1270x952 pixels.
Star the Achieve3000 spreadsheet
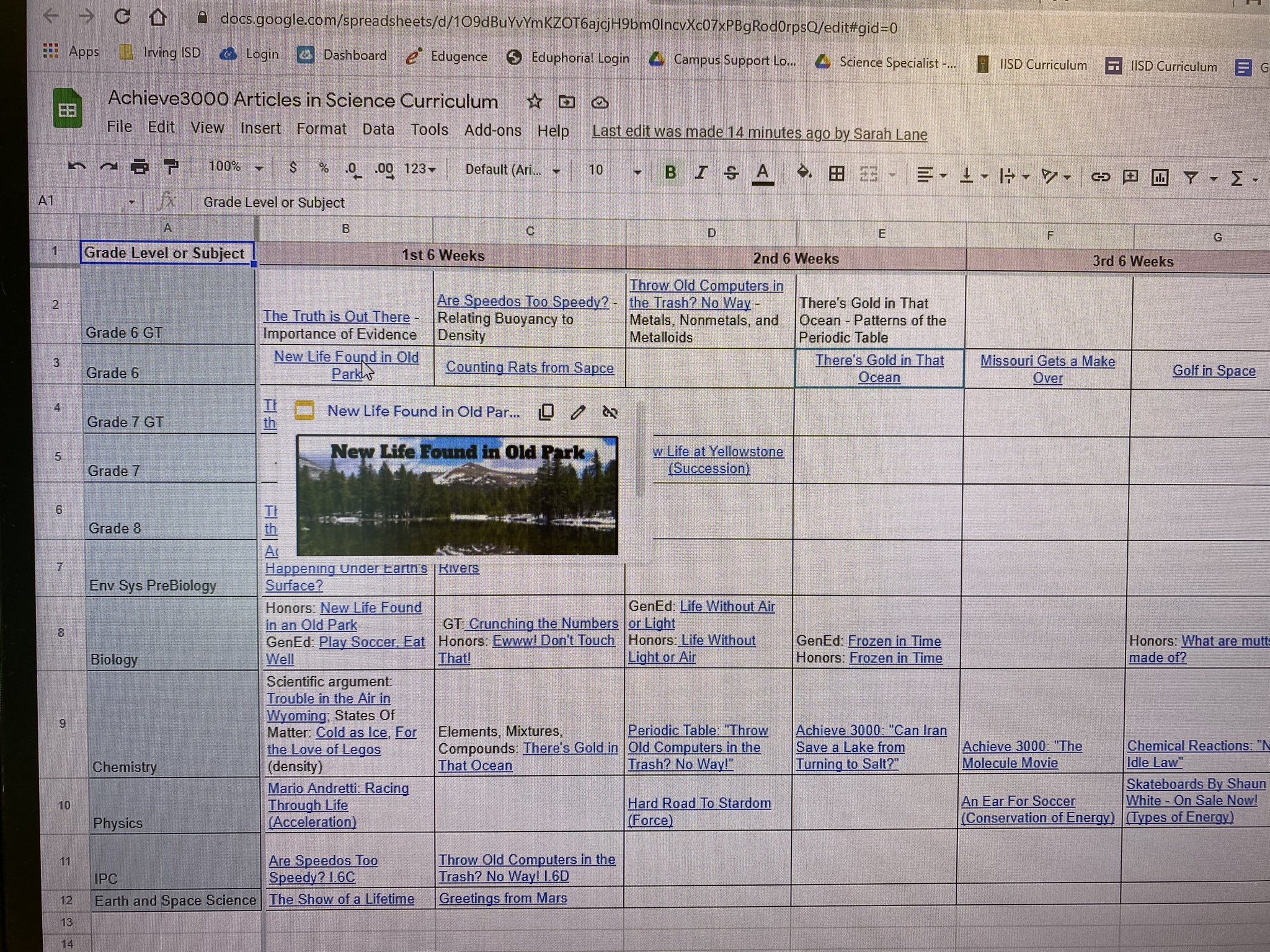coord(534,102)
